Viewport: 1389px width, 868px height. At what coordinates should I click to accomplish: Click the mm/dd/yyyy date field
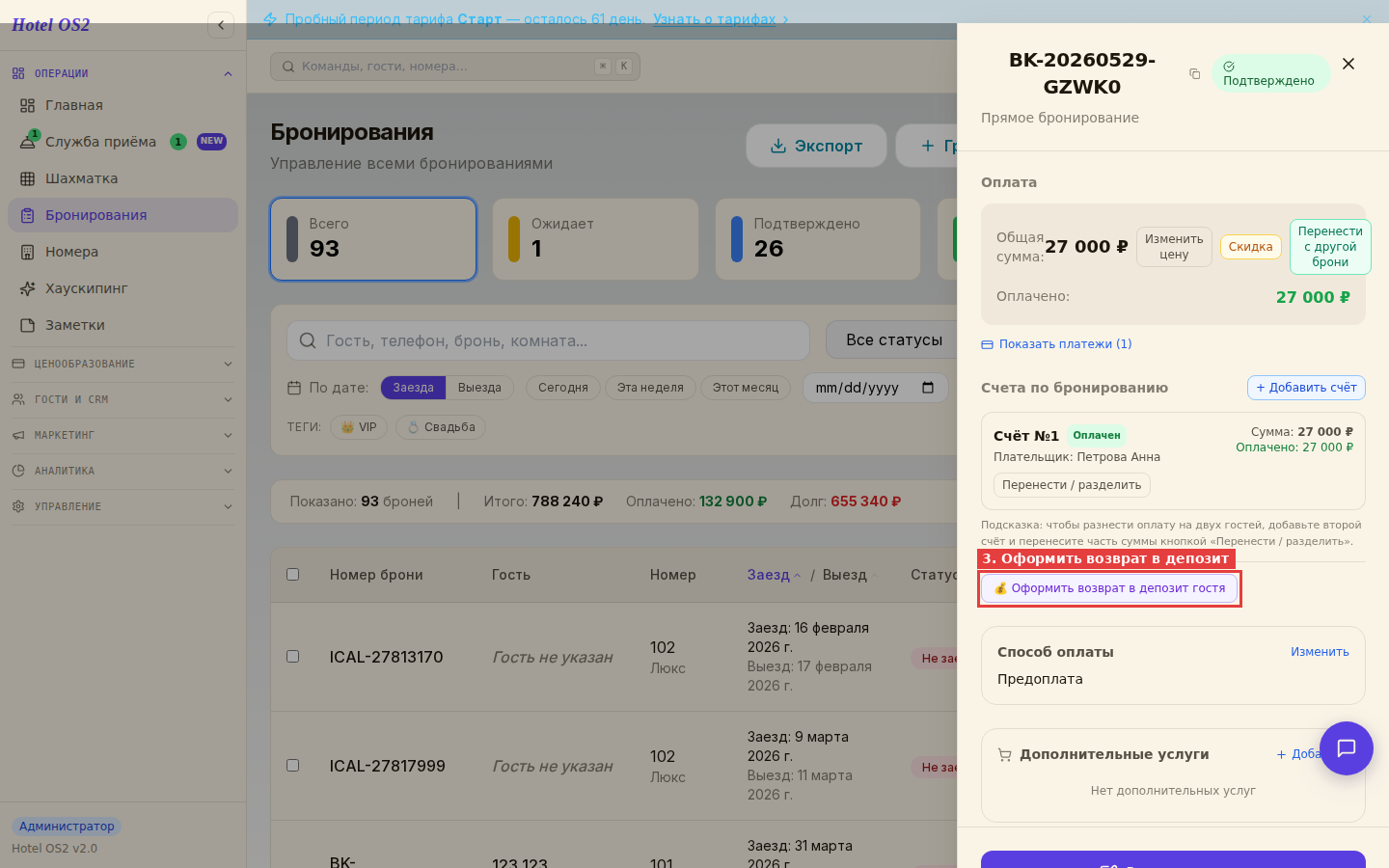[x=876, y=388]
